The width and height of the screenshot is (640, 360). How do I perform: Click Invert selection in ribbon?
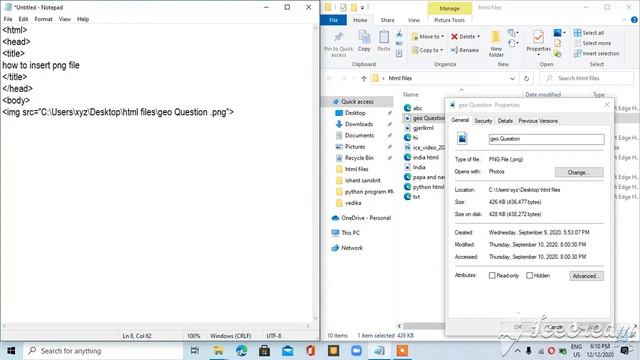[596, 53]
